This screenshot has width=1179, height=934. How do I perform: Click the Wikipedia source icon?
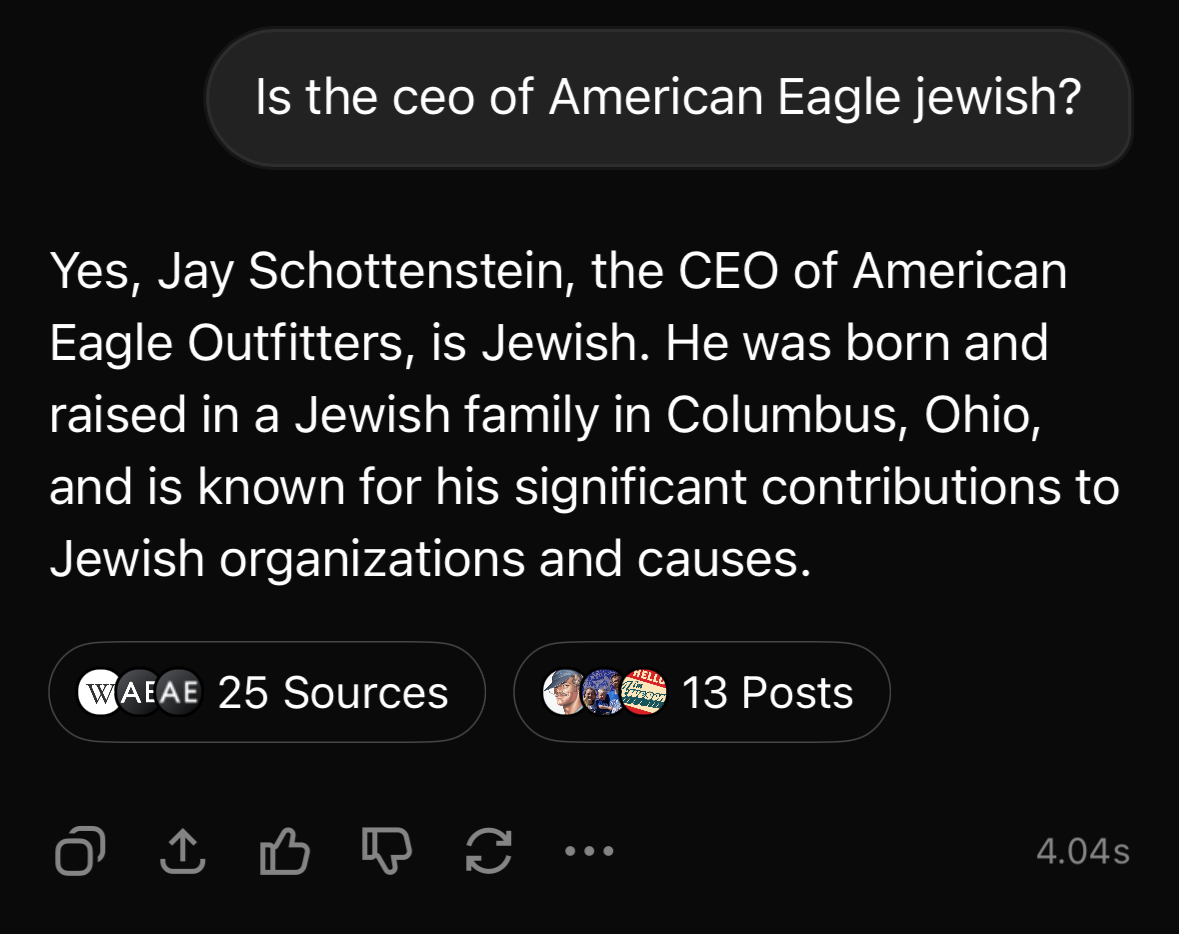(99, 692)
